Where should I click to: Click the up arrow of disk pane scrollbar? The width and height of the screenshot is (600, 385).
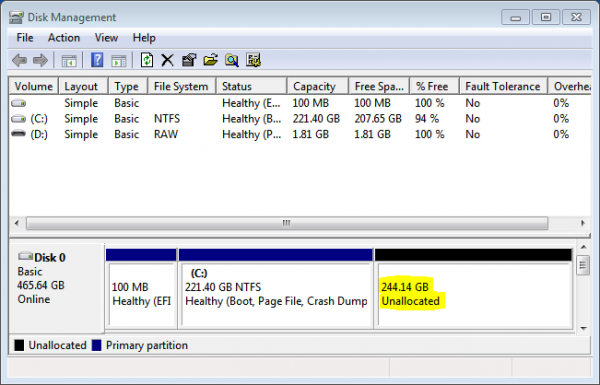[584, 247]
